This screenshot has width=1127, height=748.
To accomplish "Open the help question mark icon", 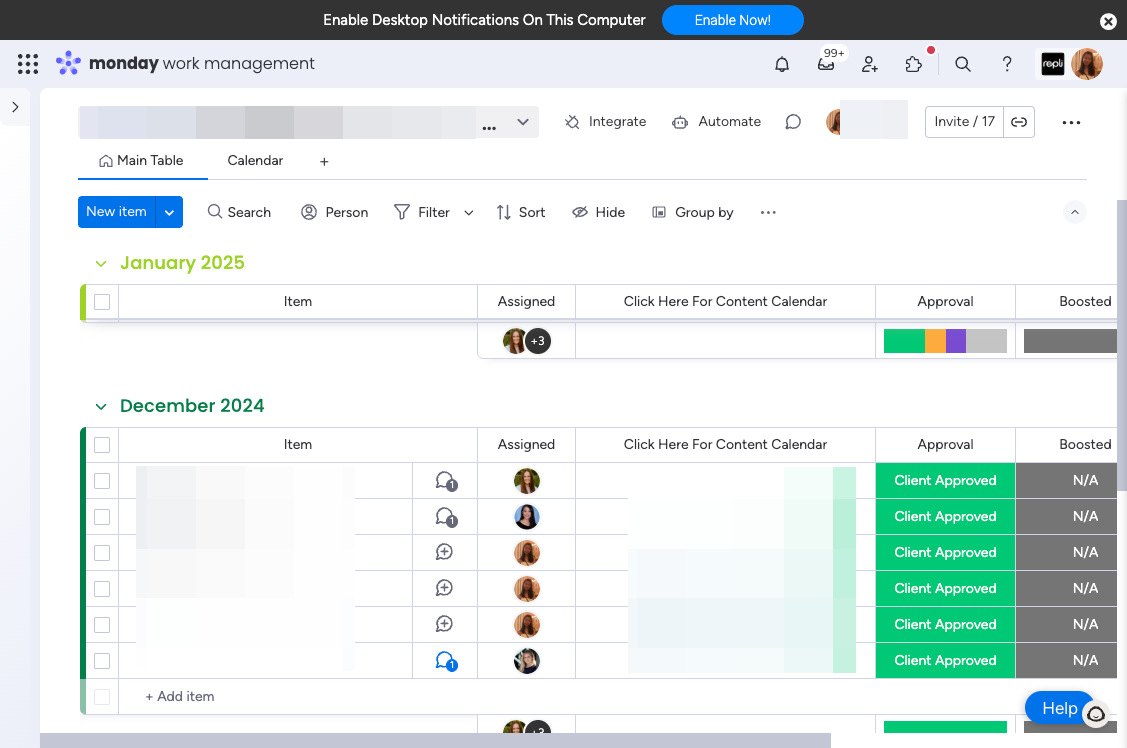I will click(x=1007, y=65).
